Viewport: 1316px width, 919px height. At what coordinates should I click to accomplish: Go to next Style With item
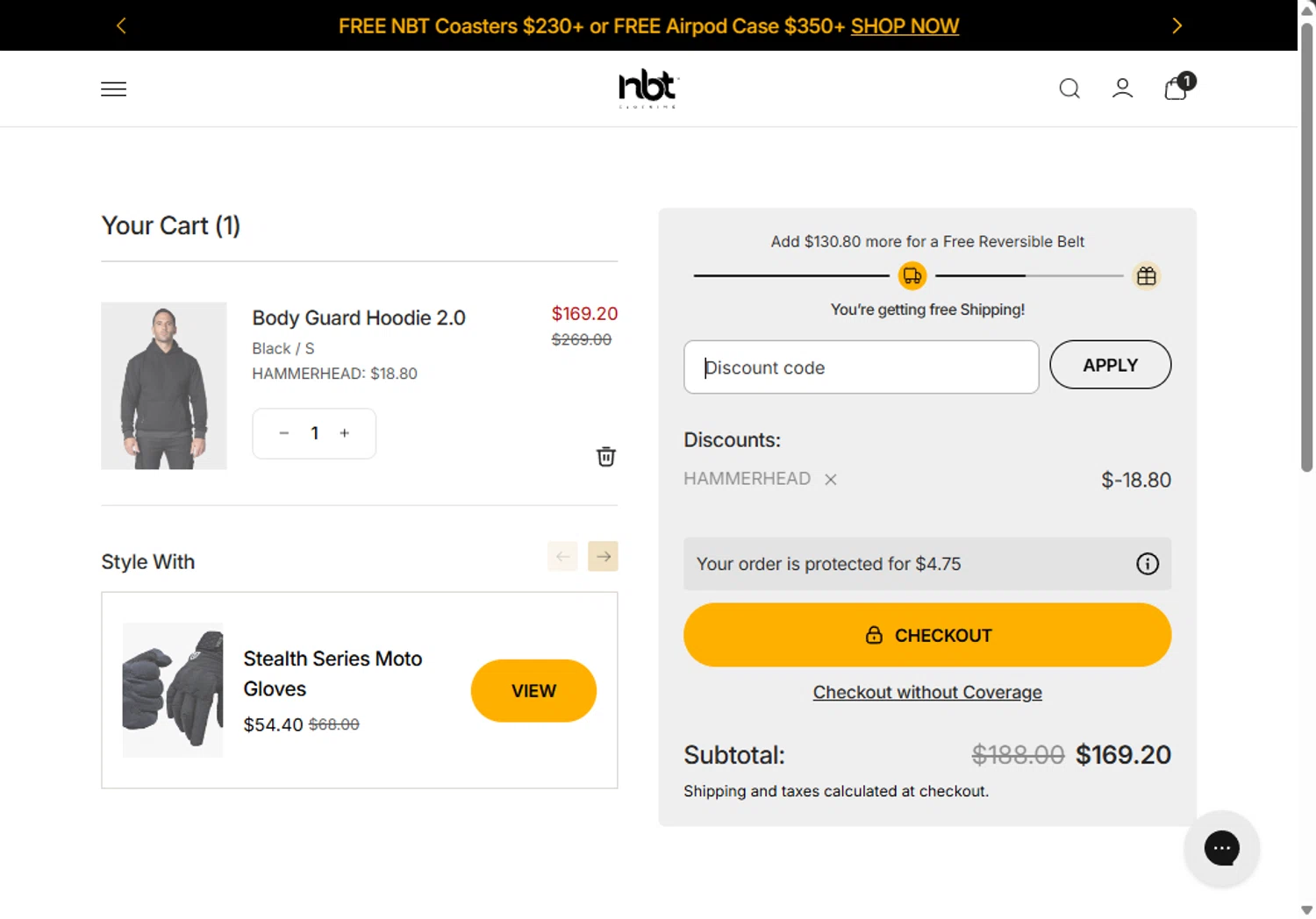click(603, 556)
